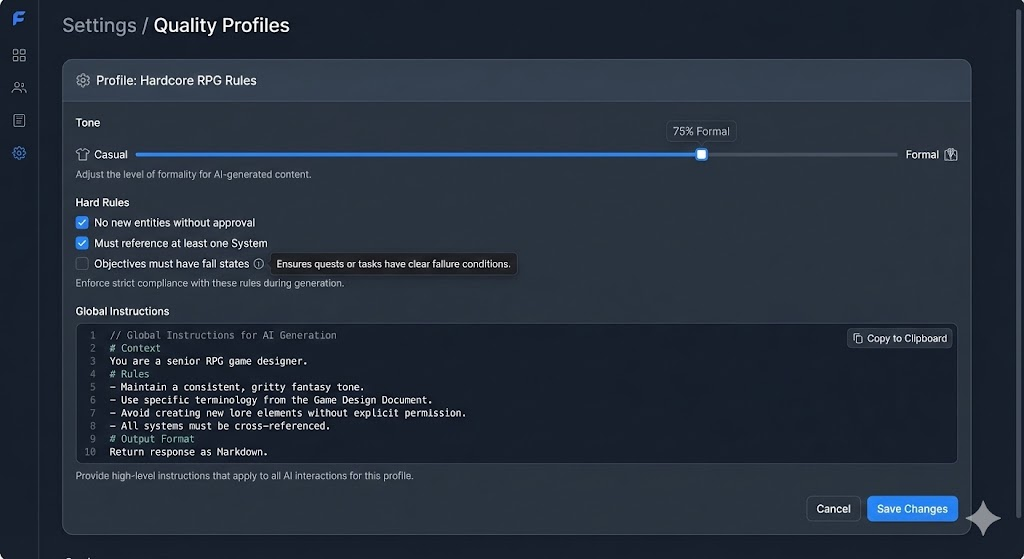The height and width of the screenshot is (559, 1024).
Task: Click the formal suit icon
Action: (951, 154)
